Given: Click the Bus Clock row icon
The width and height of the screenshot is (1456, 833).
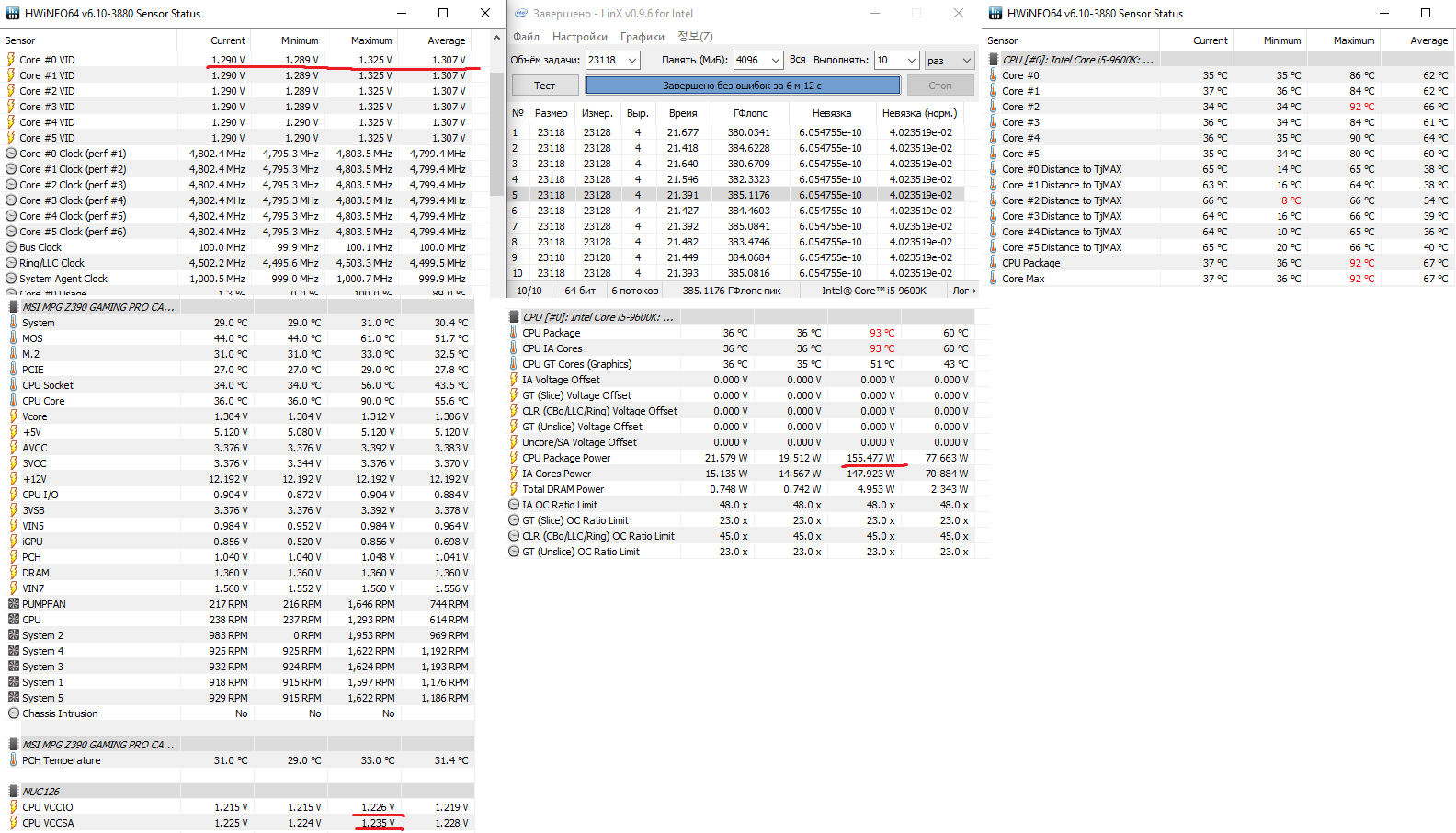Looking at the screenshot, I should point(11,247).
